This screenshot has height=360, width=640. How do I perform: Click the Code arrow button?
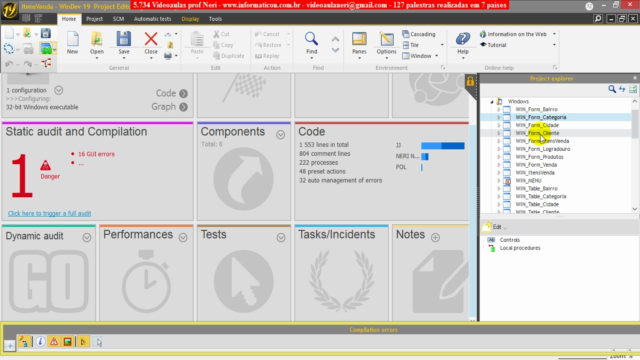(184, 93)
